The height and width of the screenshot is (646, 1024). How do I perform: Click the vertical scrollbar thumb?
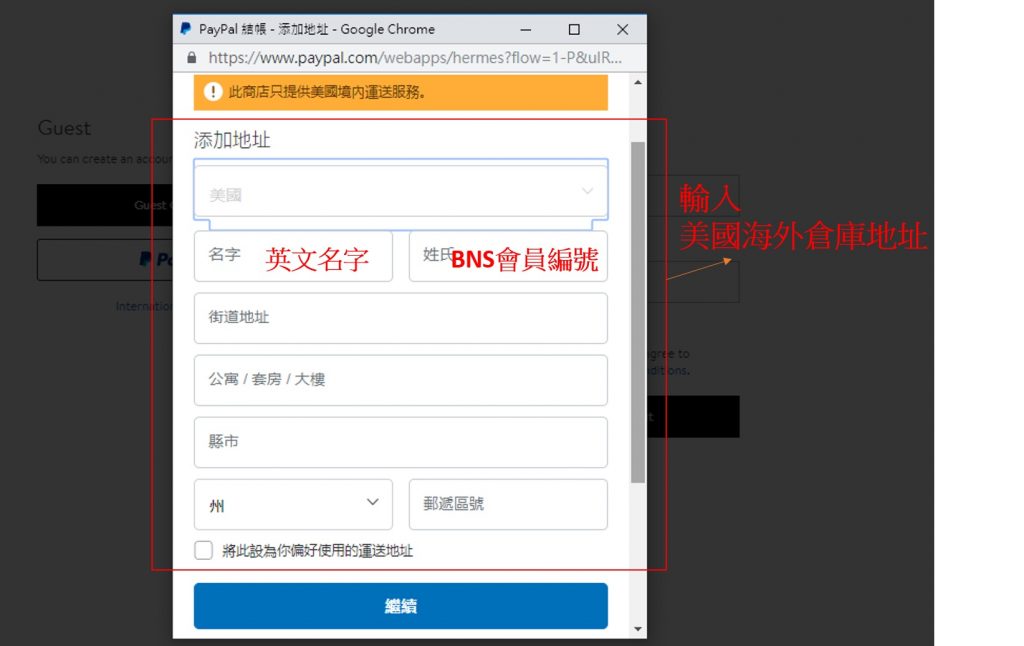click(x=638, y=310)
